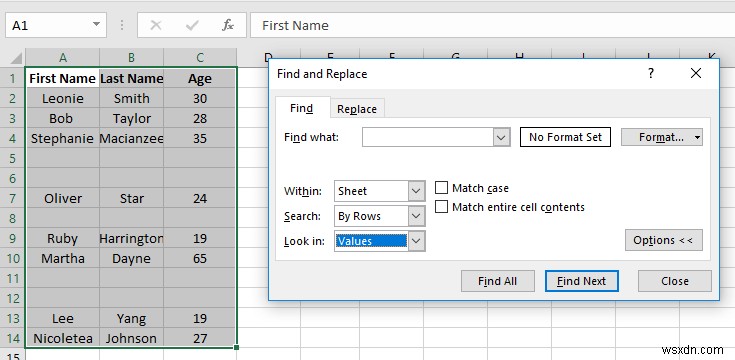Open the Format button dropdown arrow
Image resolution: width=735 pixels, height=360 pixels.
click(x=698, y=137)
